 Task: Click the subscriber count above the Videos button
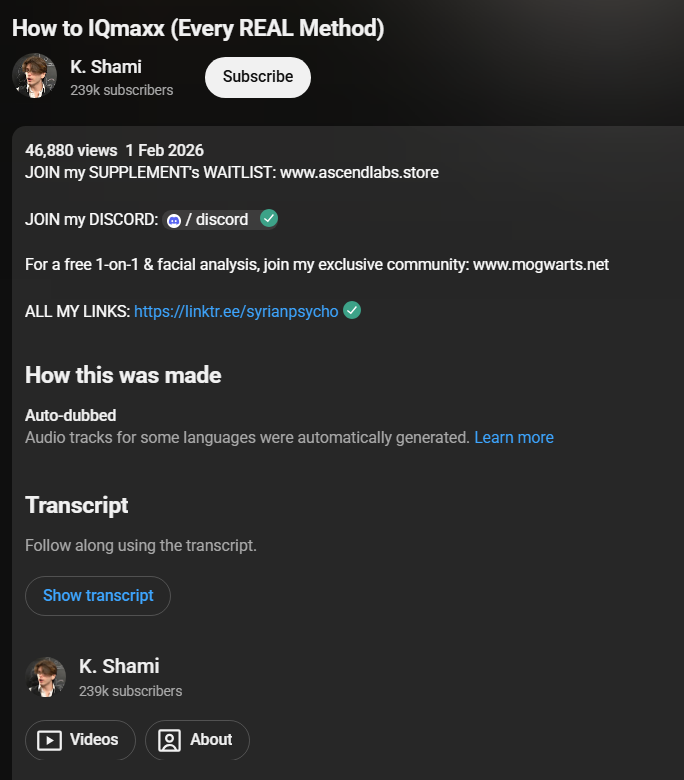[130, 691]
